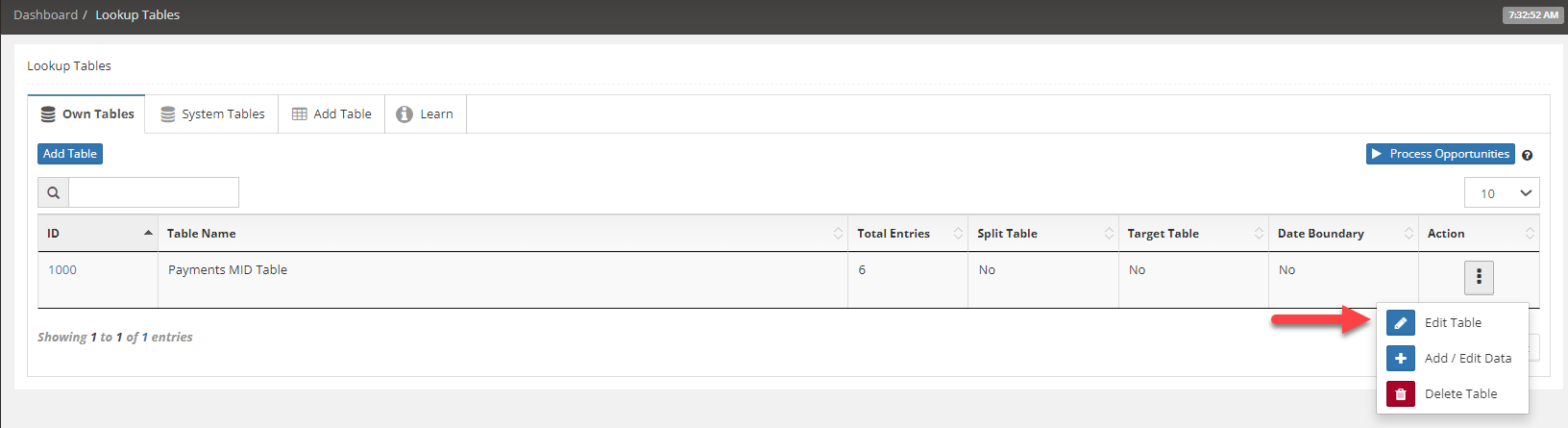Image resolution: width=1568 pixels, height=428 pixels.
Task: Open the page size dropdown showing 10
Action: click(1502, 192)
